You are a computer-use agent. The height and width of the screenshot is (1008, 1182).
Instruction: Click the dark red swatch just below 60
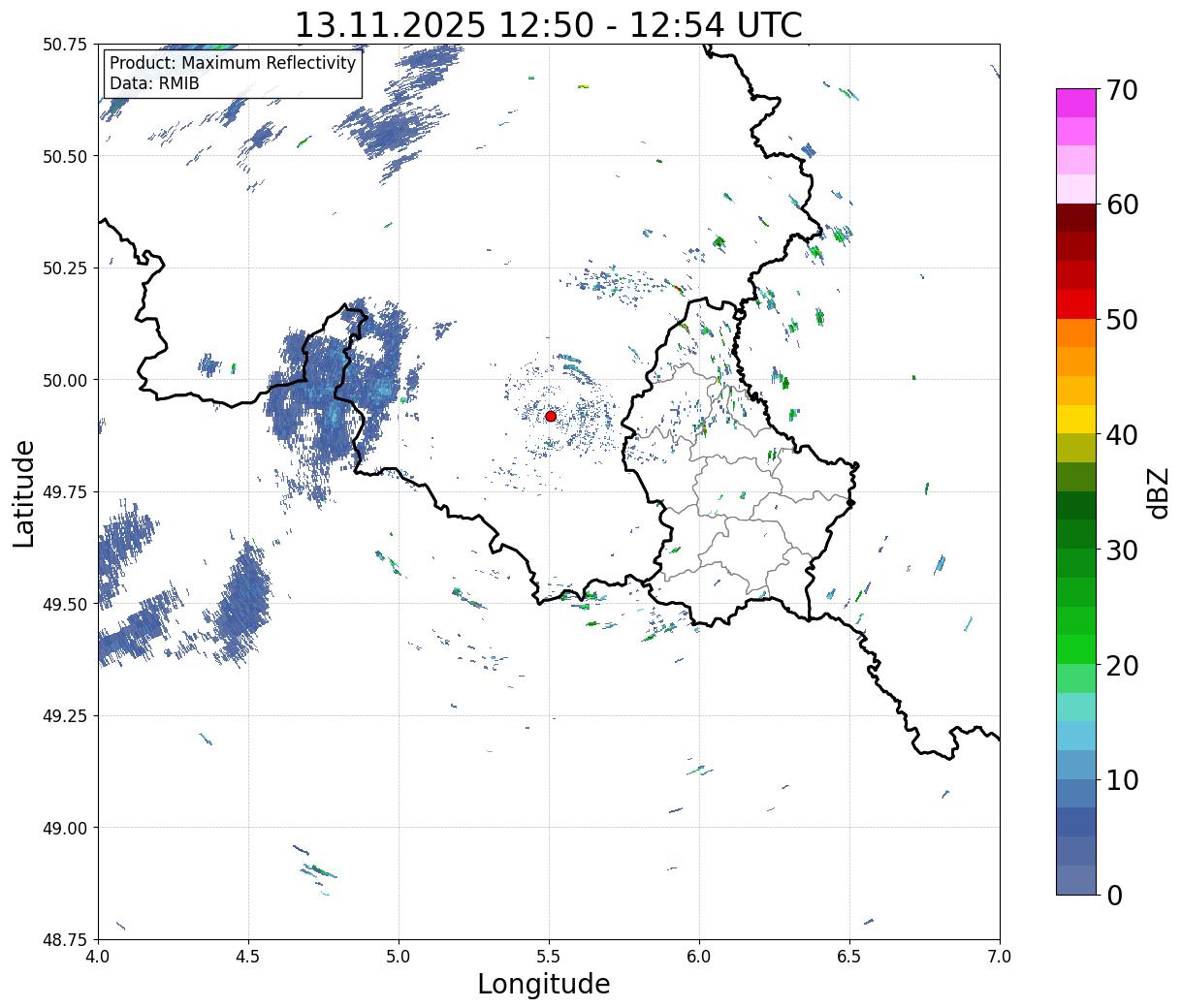(1076, 218)
